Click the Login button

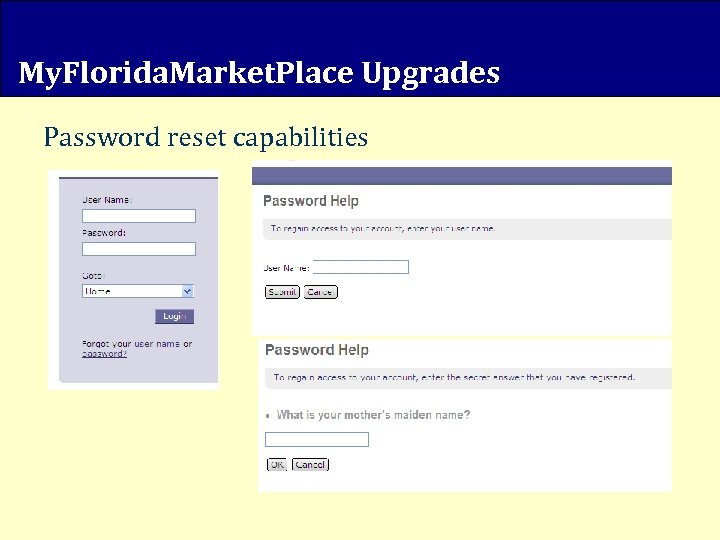pos(174,316)
